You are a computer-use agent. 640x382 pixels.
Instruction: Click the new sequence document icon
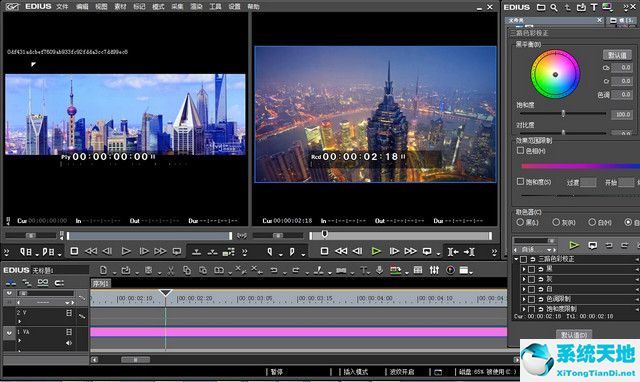104,270
